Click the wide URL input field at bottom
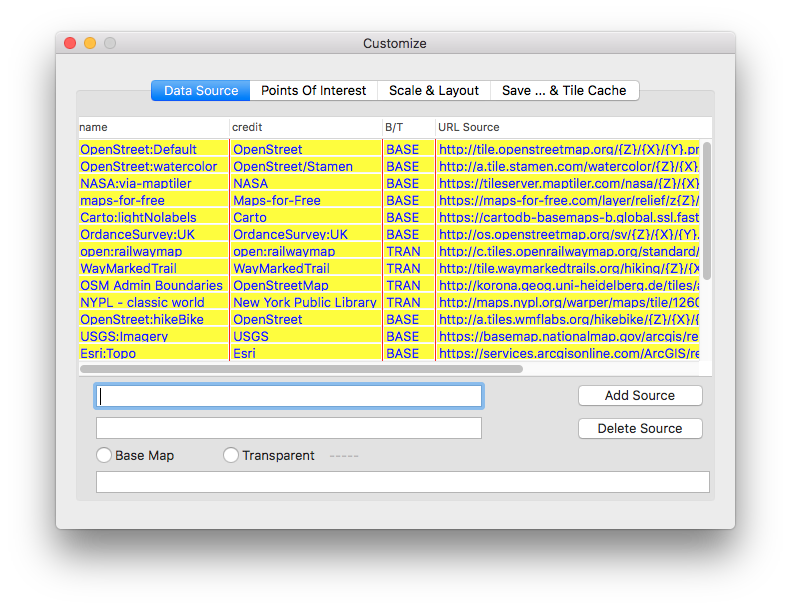The image size is (791, 609). point(403,482)
